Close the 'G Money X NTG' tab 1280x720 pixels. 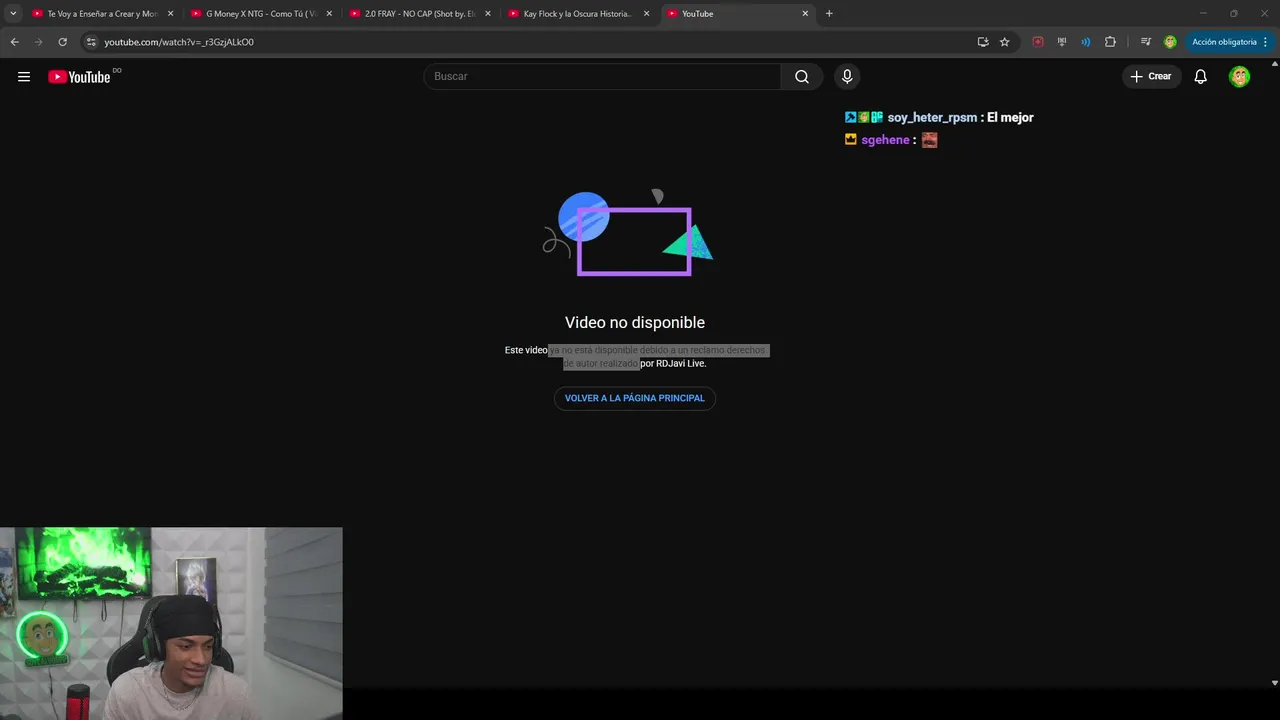[329, 14]
